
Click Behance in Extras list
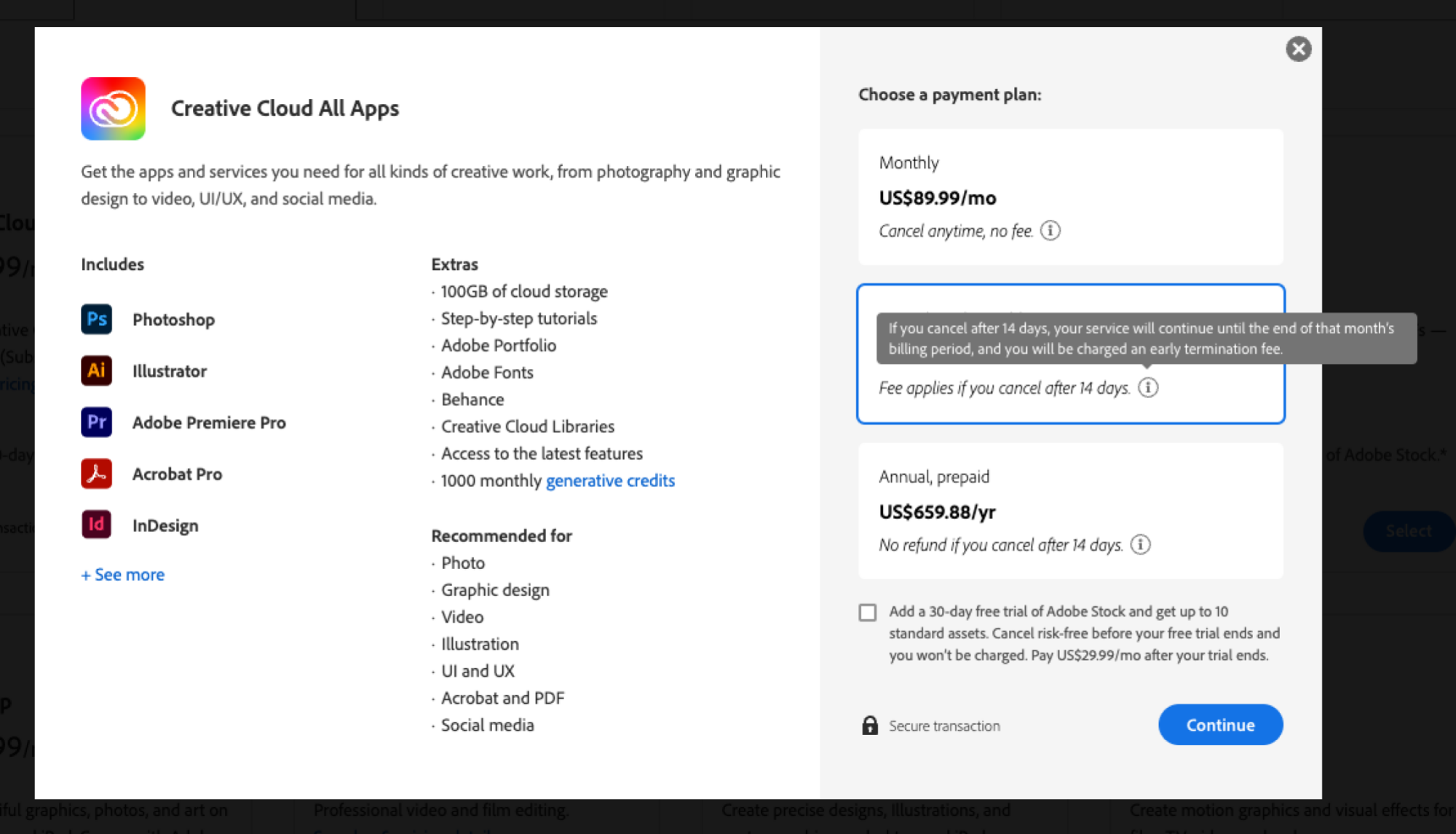point(472,399)
